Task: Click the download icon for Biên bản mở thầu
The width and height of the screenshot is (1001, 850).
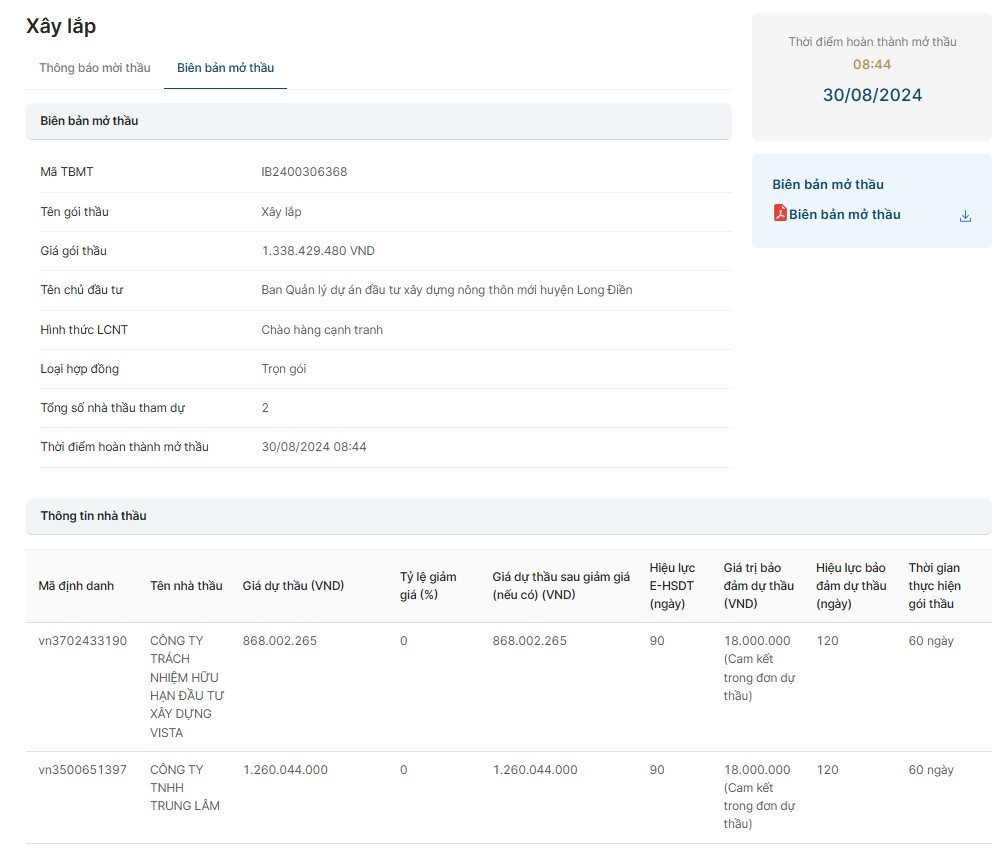Action: [965, 216]
